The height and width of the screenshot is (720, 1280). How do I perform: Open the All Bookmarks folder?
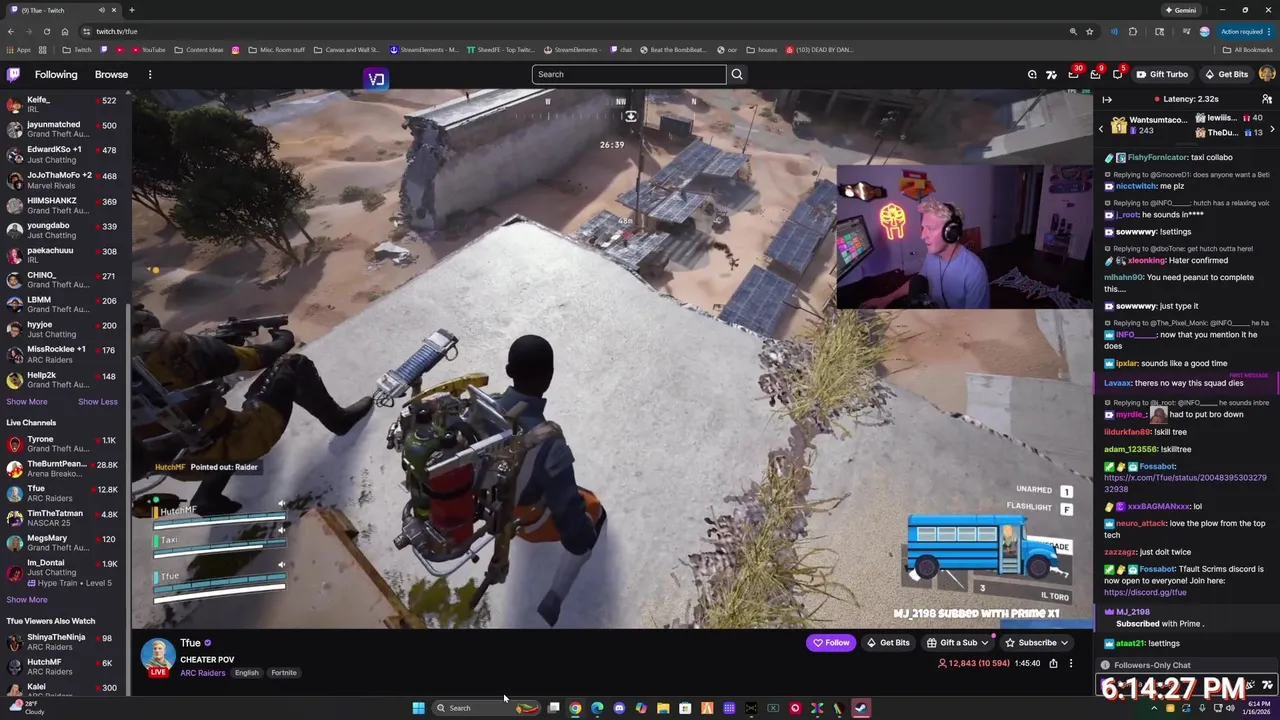click(x=1247, y=50)
